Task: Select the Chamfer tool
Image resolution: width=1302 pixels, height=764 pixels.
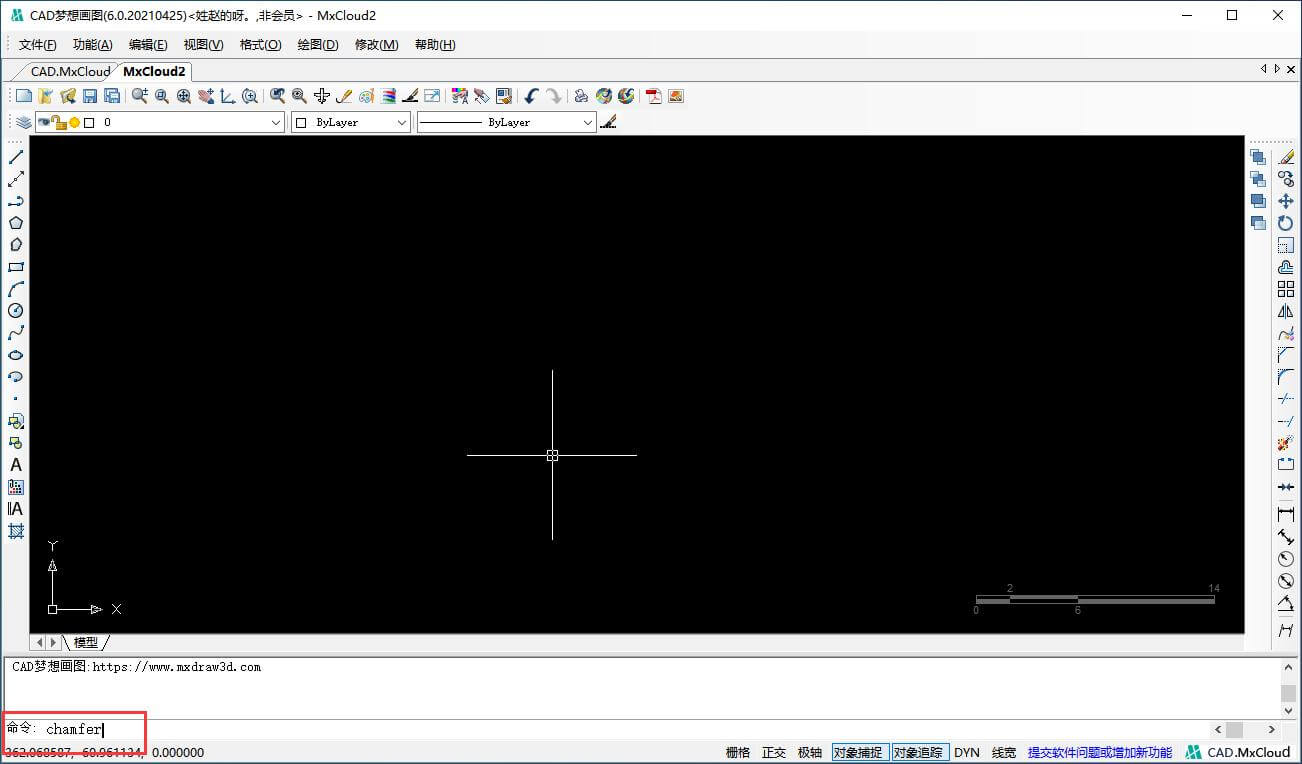Action: [x=1286, y=355]
